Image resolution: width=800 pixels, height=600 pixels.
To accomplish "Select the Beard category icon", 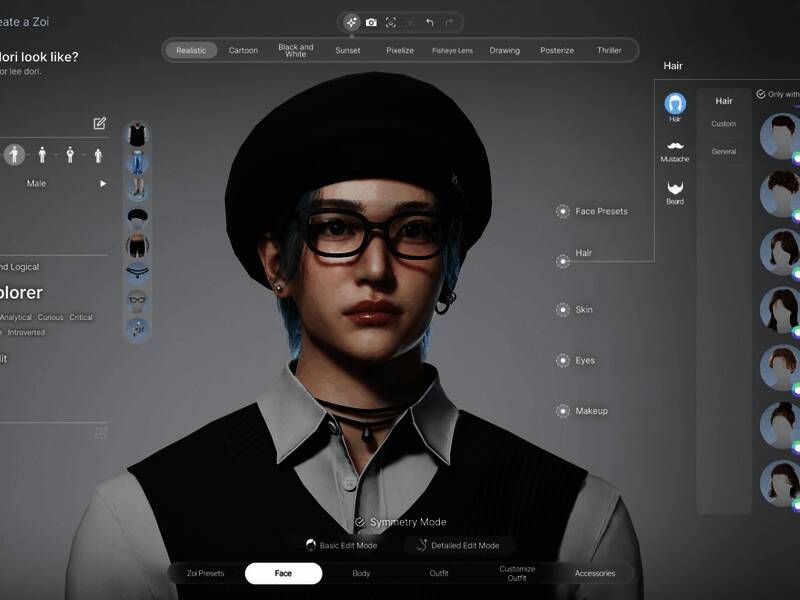I will [x=675, y=192].
